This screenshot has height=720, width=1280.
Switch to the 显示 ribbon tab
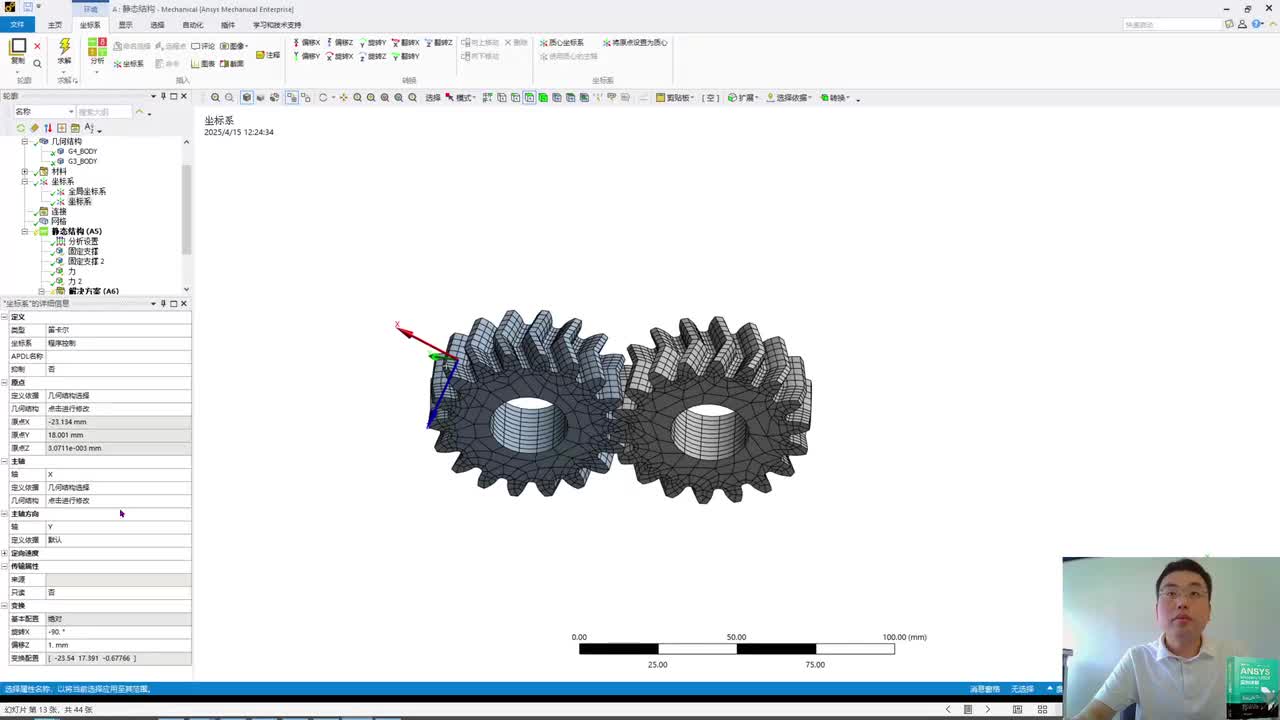coord(125,25)
